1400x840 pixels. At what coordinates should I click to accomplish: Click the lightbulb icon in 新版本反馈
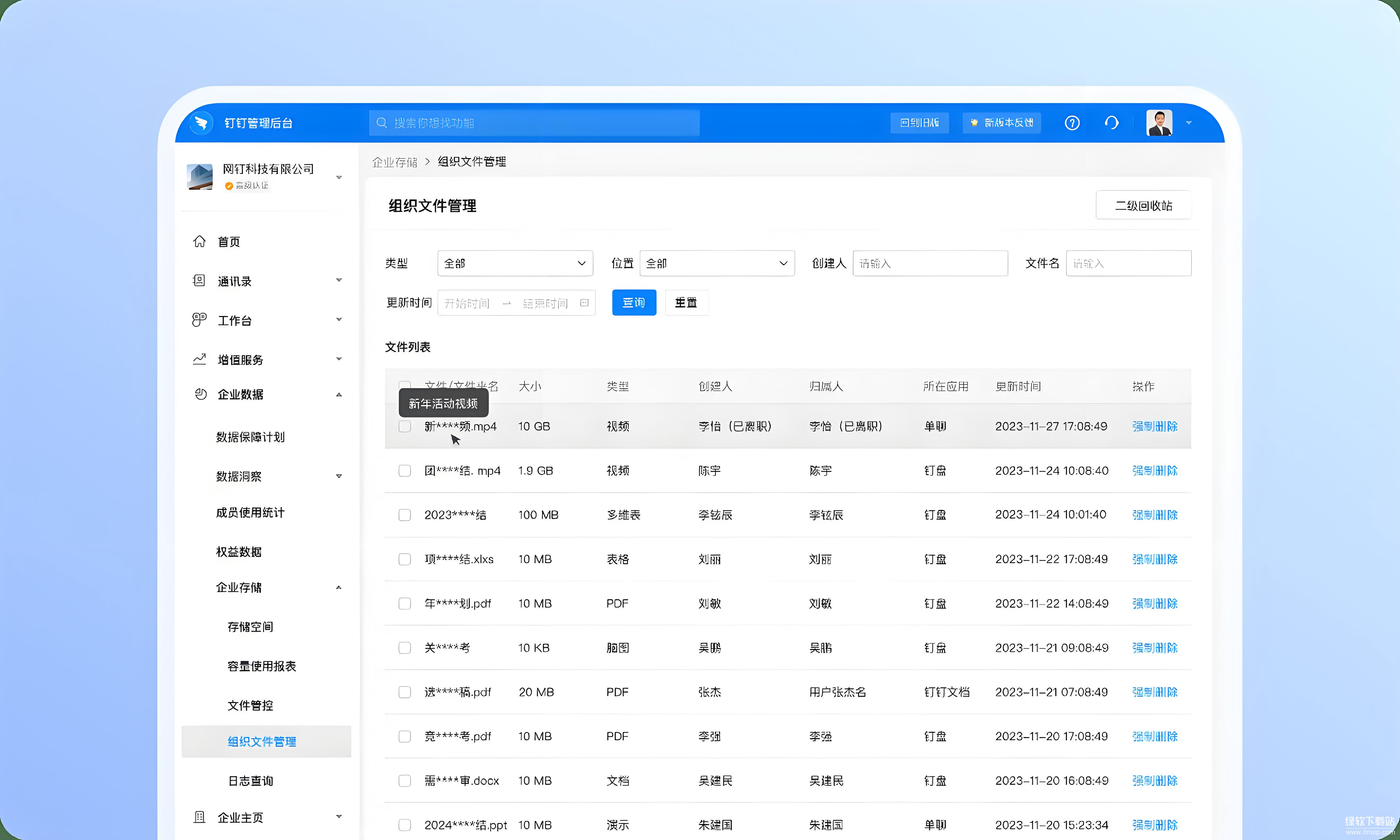tap(974, 123)
